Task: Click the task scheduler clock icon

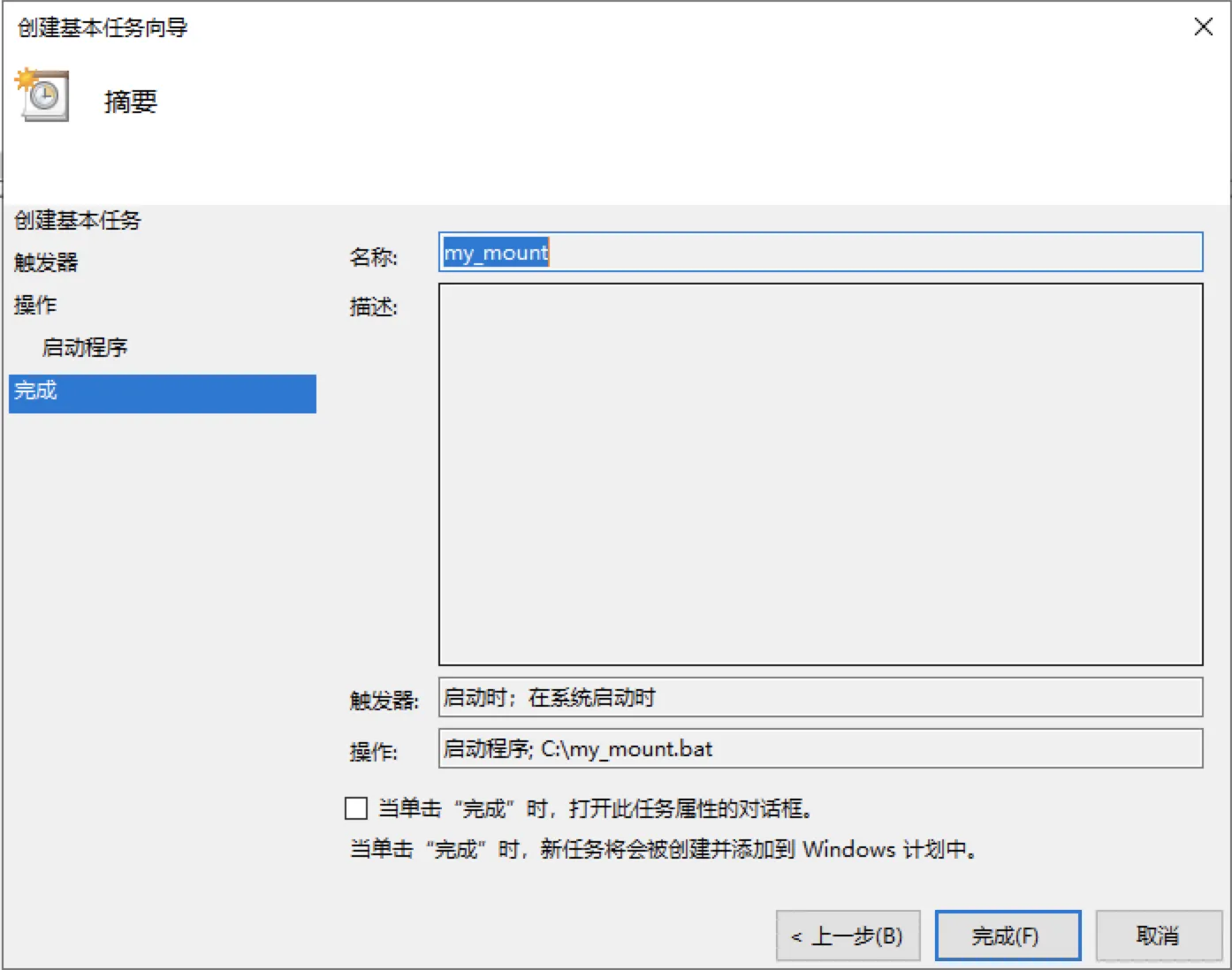Action: (42, 95)
